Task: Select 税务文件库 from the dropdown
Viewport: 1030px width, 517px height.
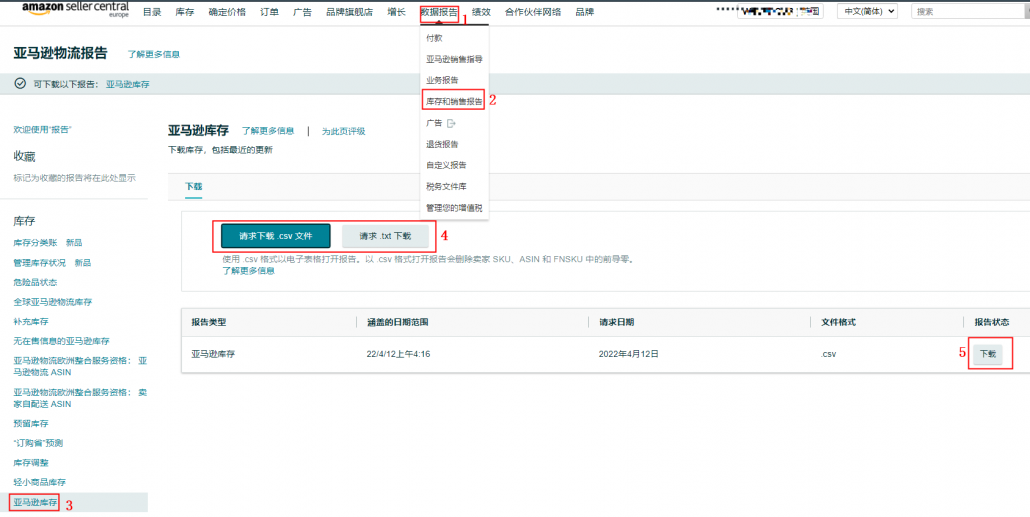Action: (x=446, y=187)
